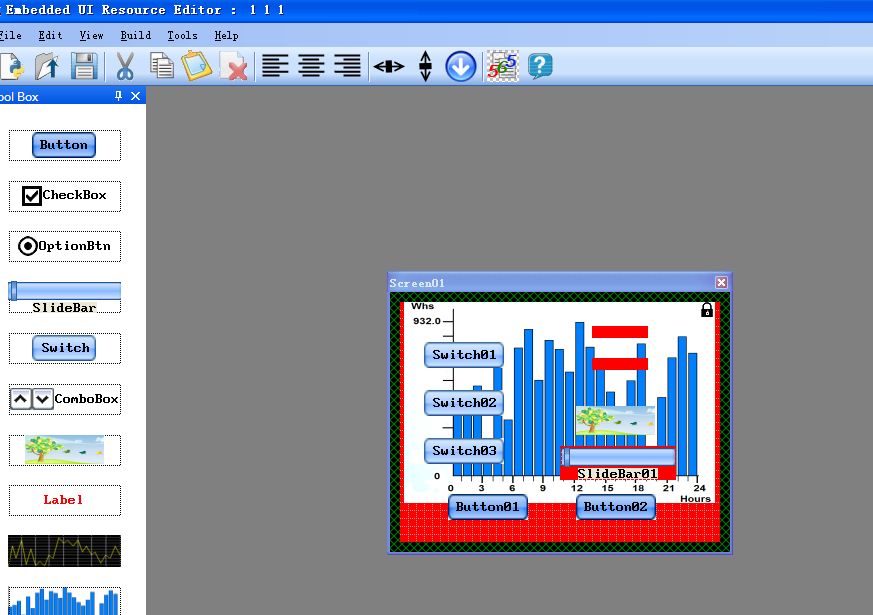
Task: Close the Screen01 window
Action: pyautogui.click(x=721, y=283)
